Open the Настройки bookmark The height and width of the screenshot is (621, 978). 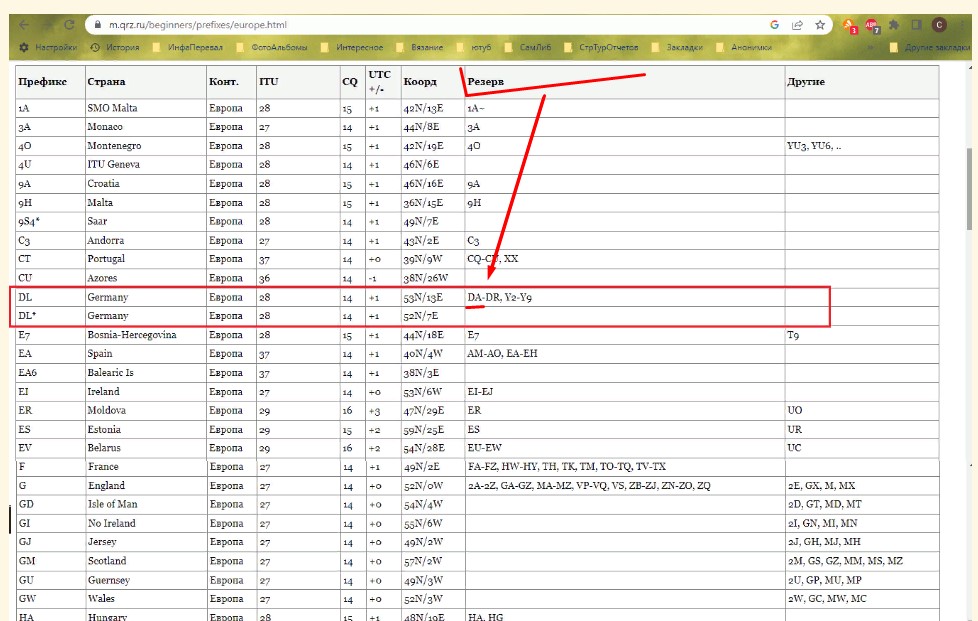[48, 47]
